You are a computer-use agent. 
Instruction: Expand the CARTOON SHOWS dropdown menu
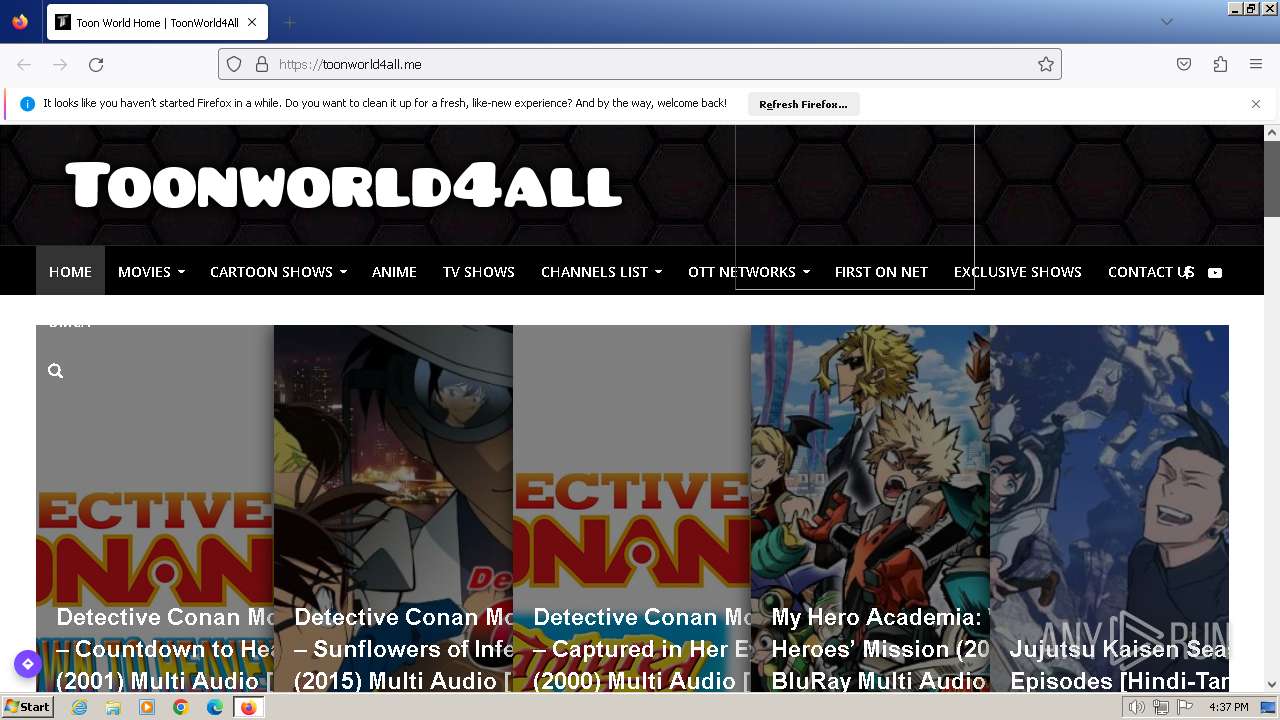coord(278,272)
